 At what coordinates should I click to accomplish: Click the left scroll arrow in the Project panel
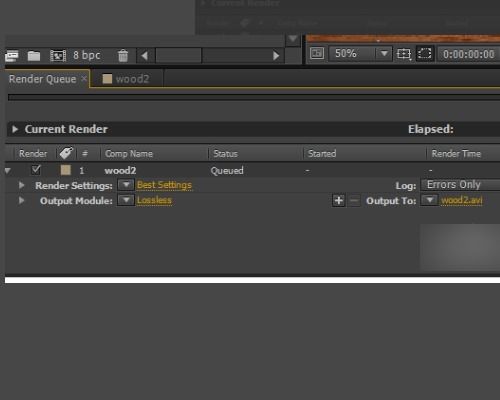[145, 56]
